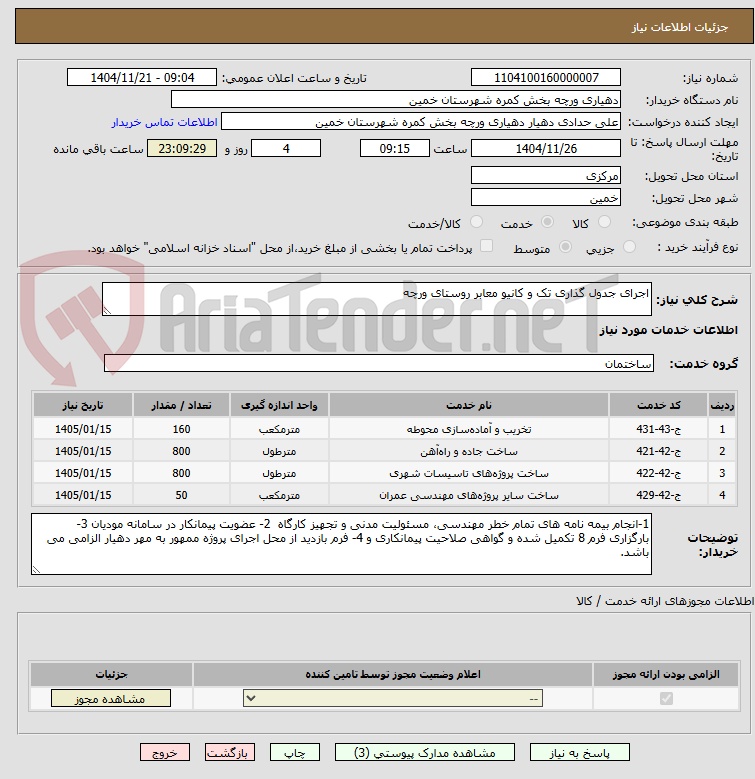Click the خروج exit button
755x779 pixels.
pos(165,752)
